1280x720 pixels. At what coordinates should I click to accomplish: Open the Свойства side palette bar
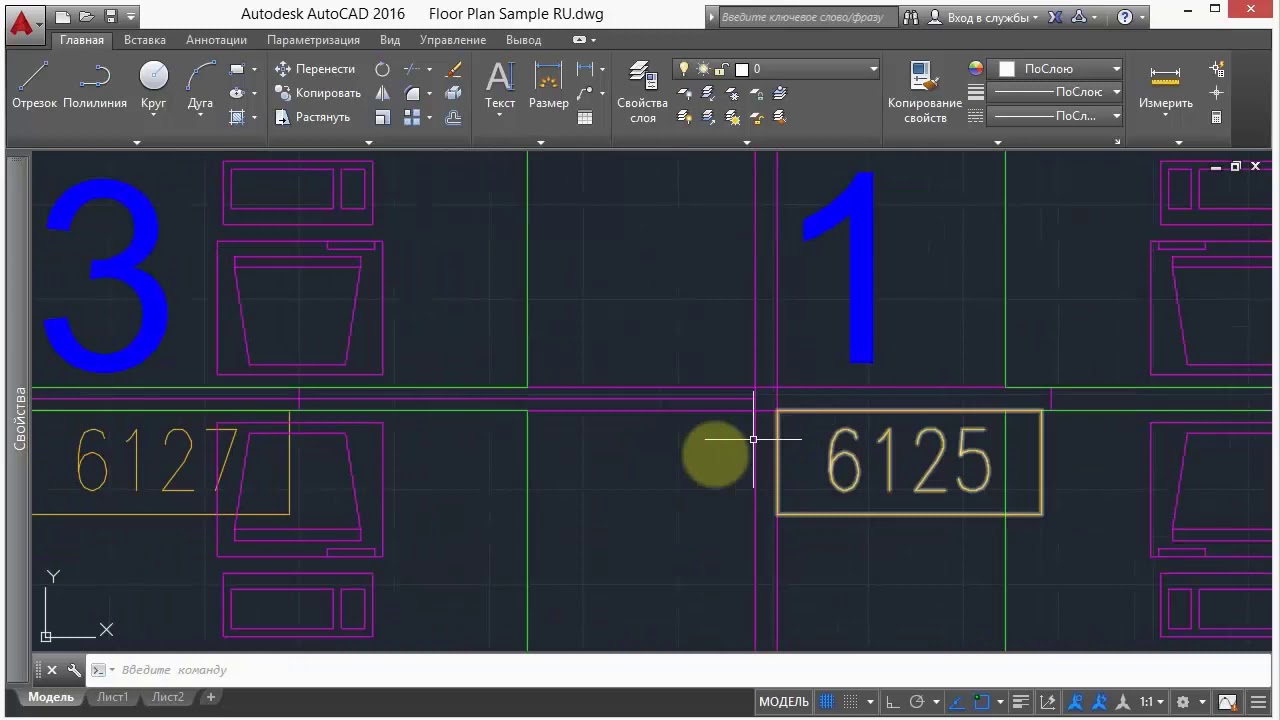click(19, 418)
